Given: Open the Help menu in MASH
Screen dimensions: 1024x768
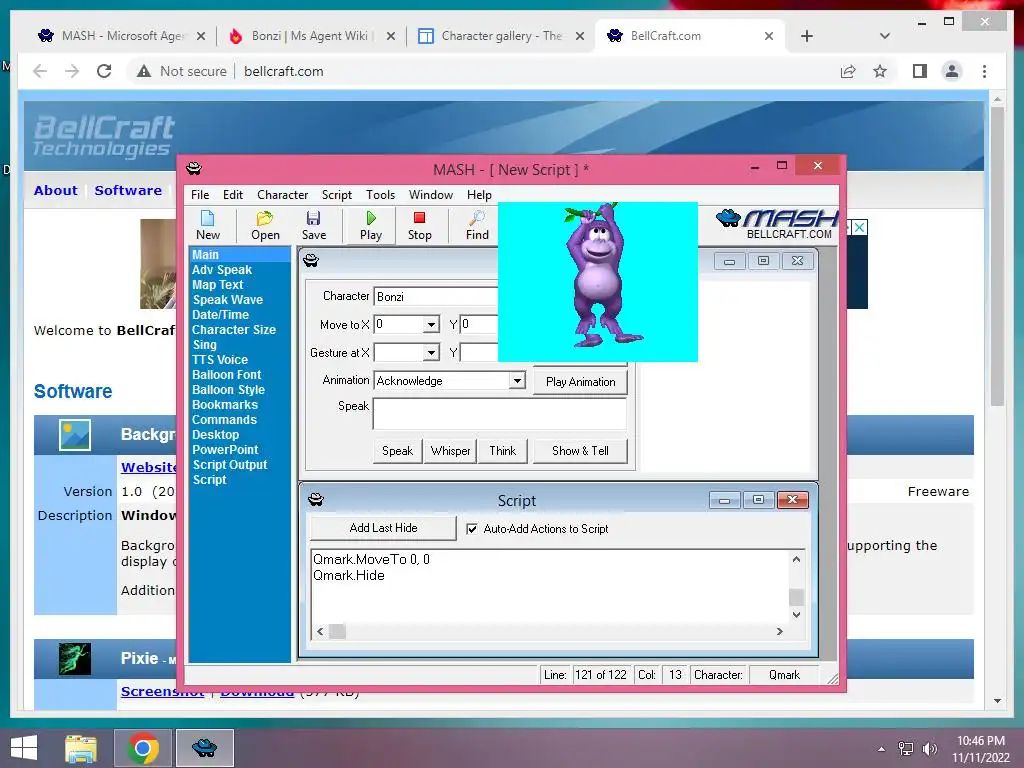Looking at the screenshot, I should tap(479, 195).
